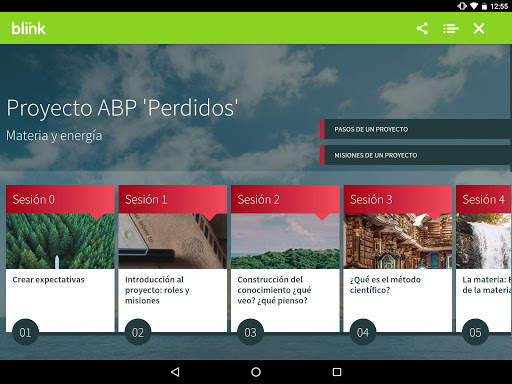Viewport: 512px width, 384px height.
Task: Tap the 03 number badge
Action: pos(250,332)
